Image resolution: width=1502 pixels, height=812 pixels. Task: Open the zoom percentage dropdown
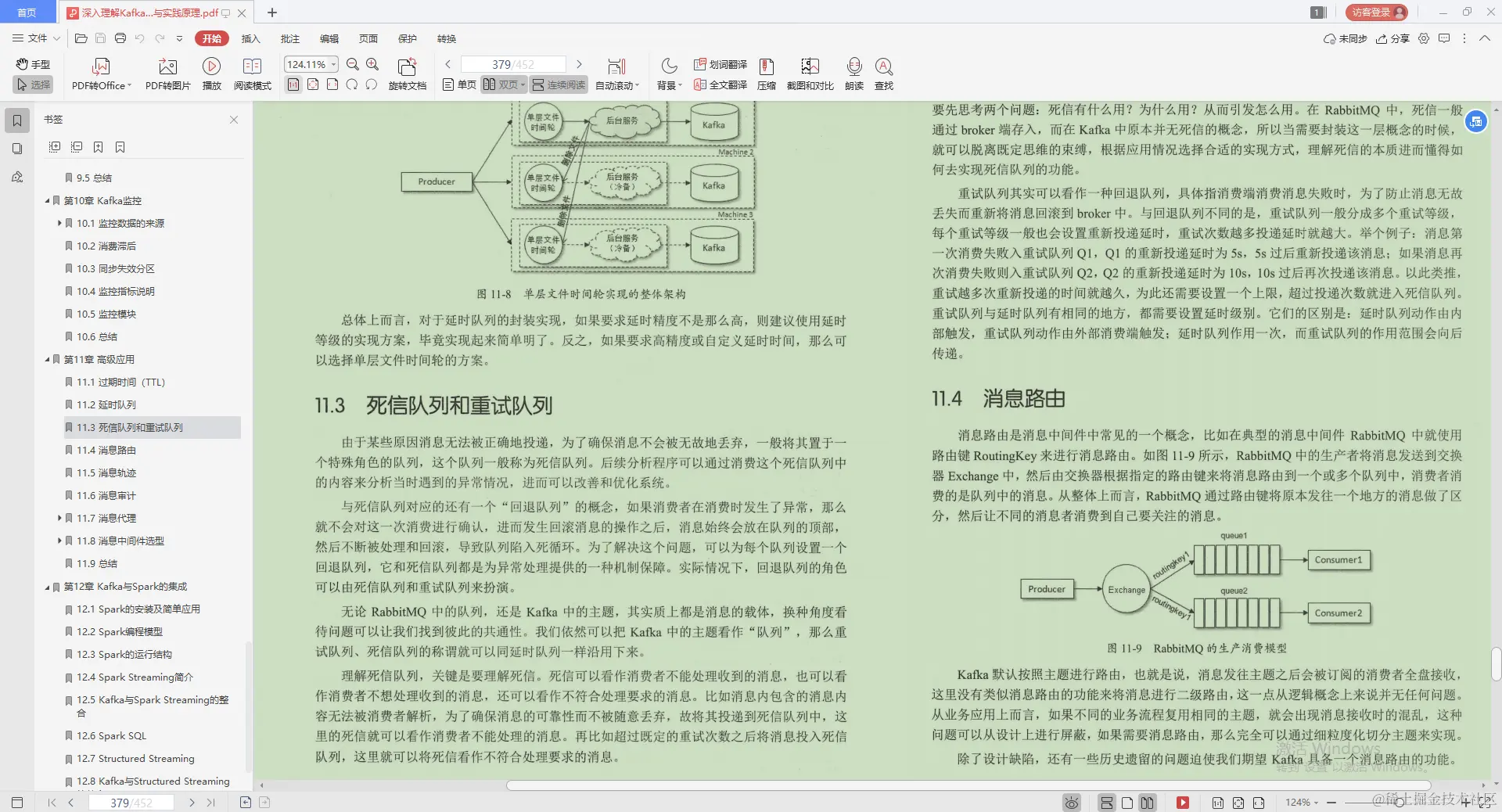point(332,64)
